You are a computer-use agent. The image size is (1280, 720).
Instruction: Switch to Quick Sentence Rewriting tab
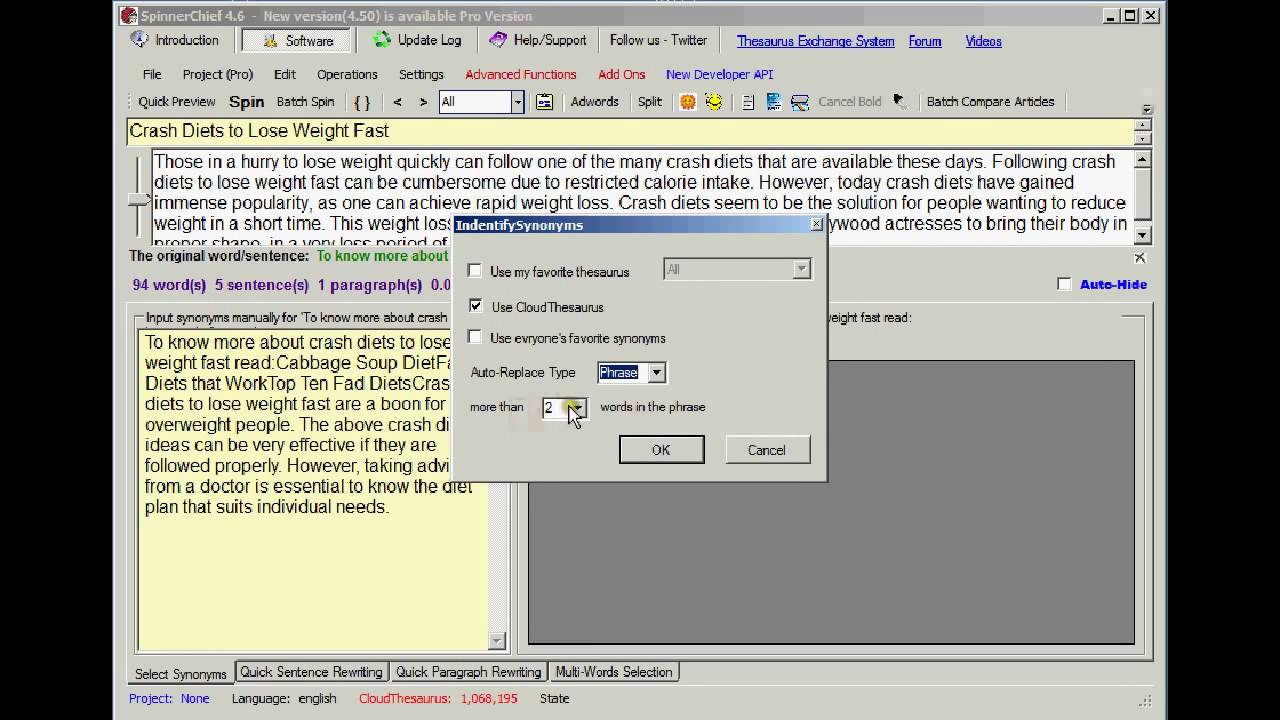[x=311, y=672]
